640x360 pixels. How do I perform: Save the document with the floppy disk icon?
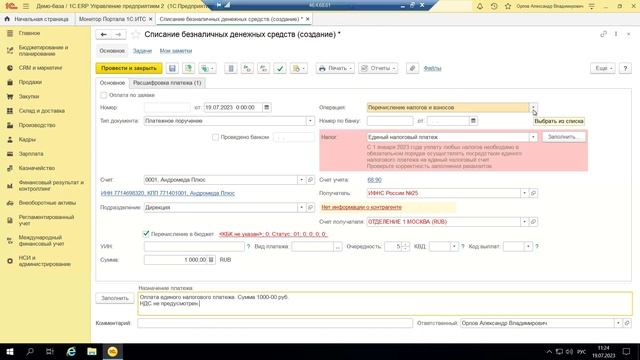[172, 68]
